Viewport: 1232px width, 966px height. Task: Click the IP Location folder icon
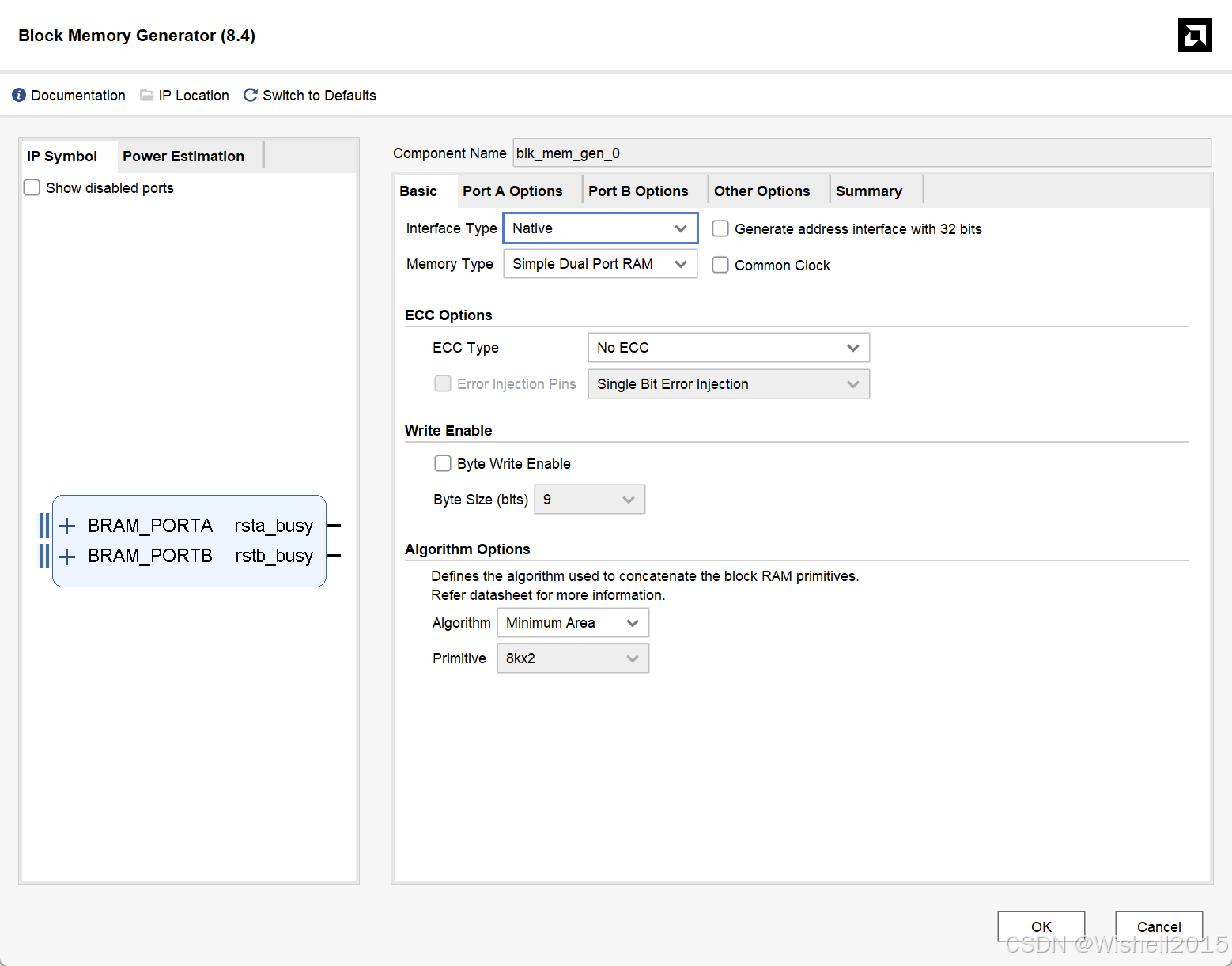click(x=147, y=95)
